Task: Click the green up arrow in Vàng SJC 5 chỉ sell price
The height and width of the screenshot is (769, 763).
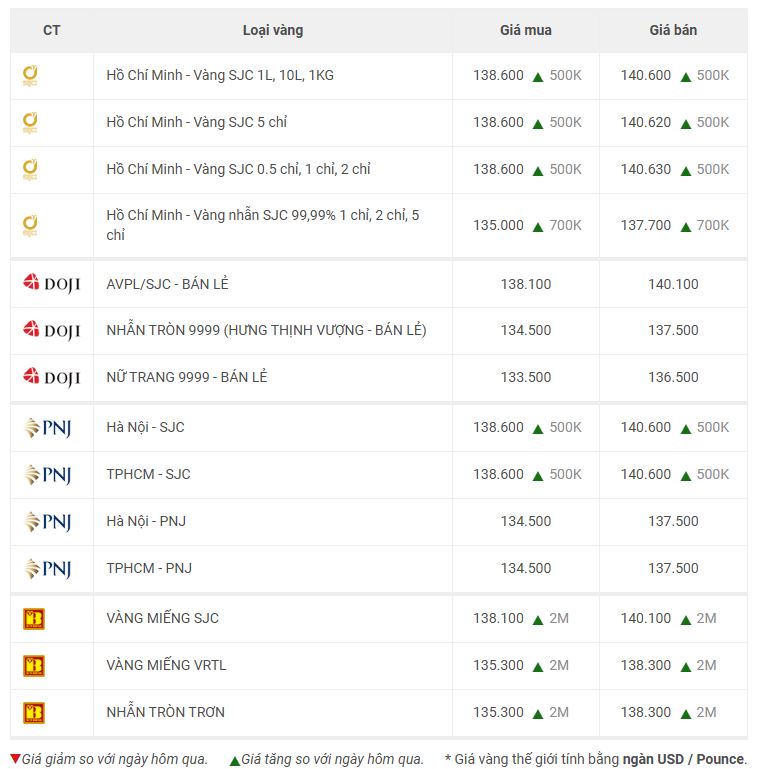Action: pyautogui.click(x=685, y=123)
